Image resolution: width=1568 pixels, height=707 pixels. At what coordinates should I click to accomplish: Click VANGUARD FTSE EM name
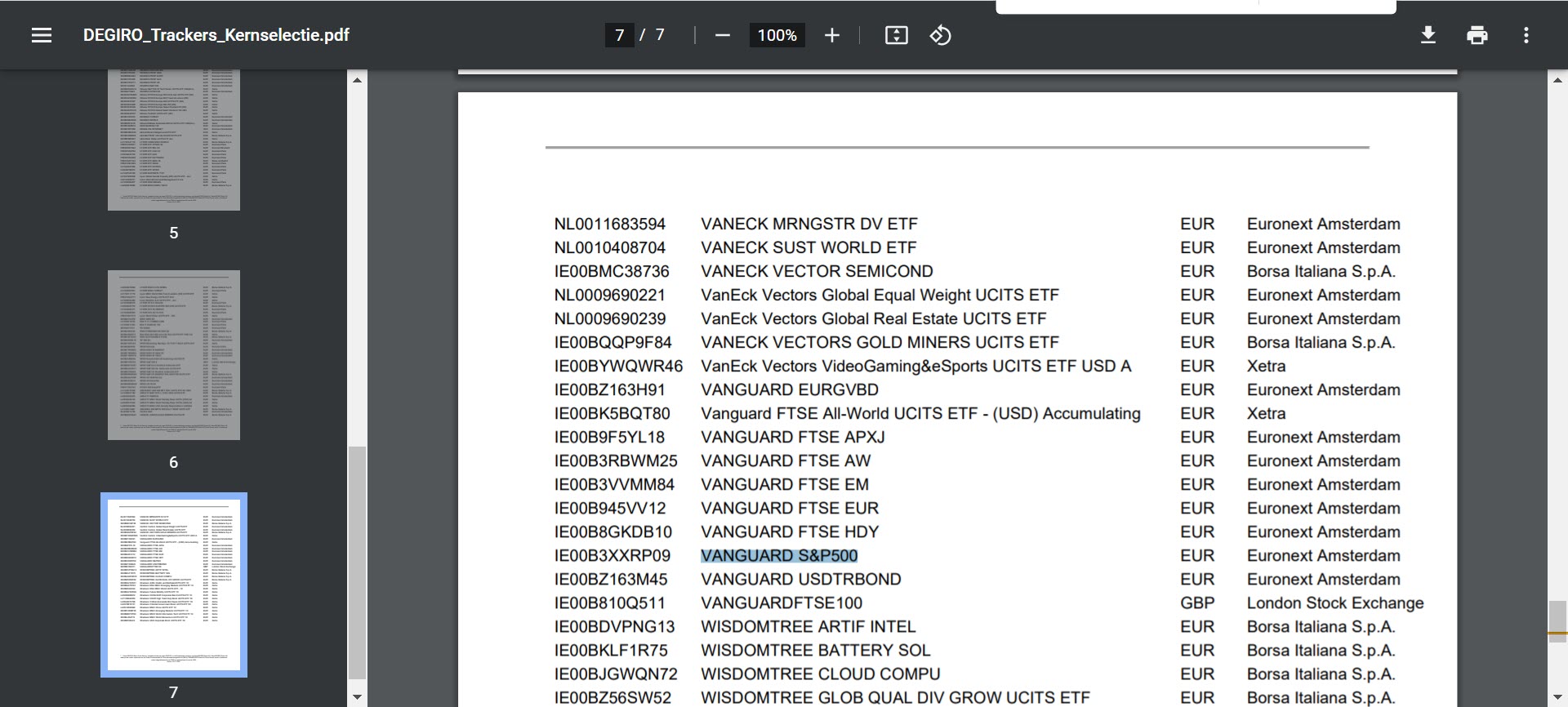pyautogui.click(x=785, y=485)
